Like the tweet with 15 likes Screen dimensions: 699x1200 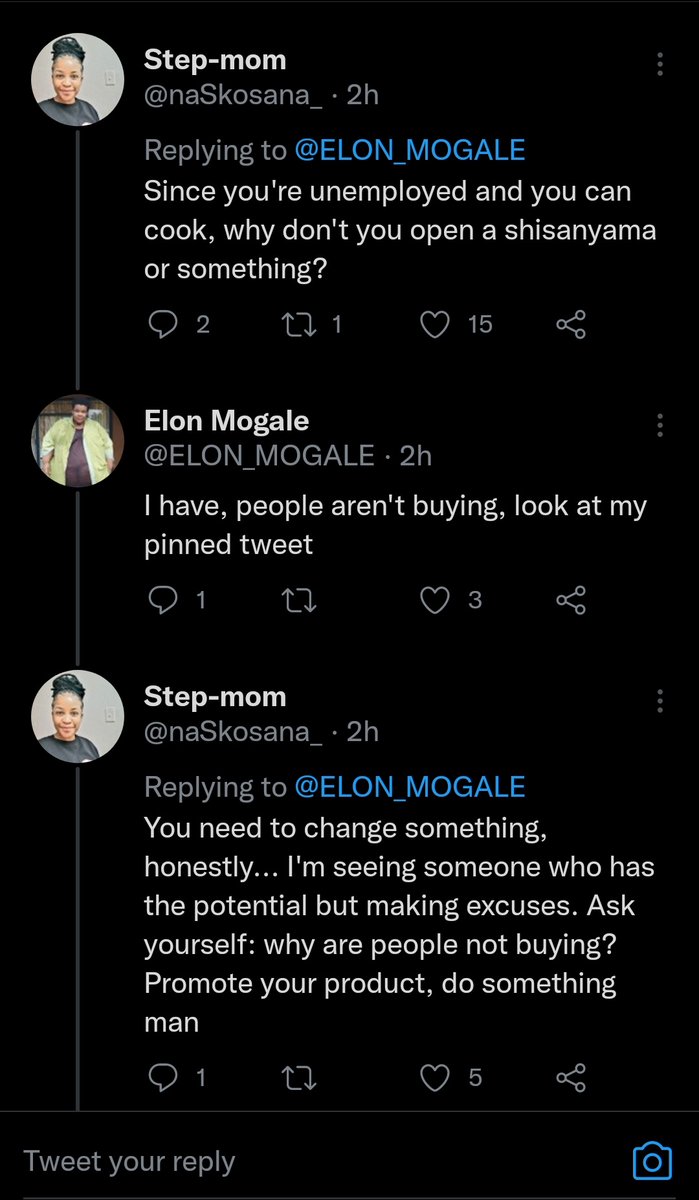click(x=435, y=324)
